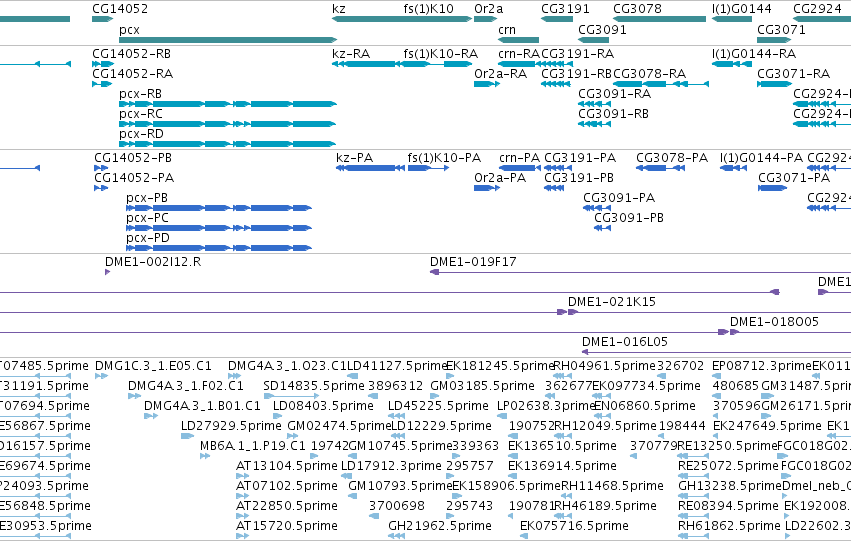Screen dimensions: 851x541
Task: Select the CG3091-RA transcript label
Action: tap(614, 94)
